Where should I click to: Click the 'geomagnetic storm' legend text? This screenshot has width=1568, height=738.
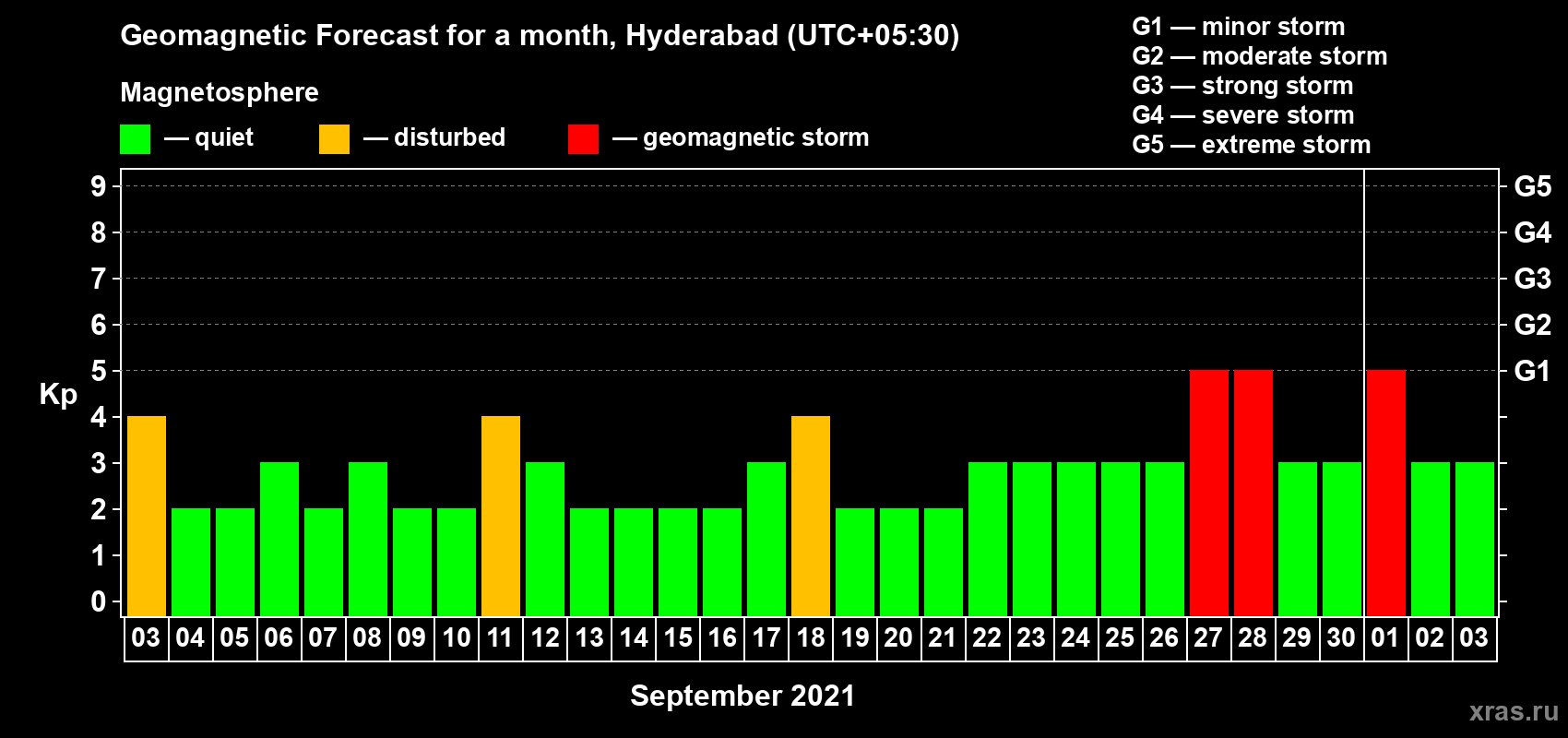tap(755, 137)
